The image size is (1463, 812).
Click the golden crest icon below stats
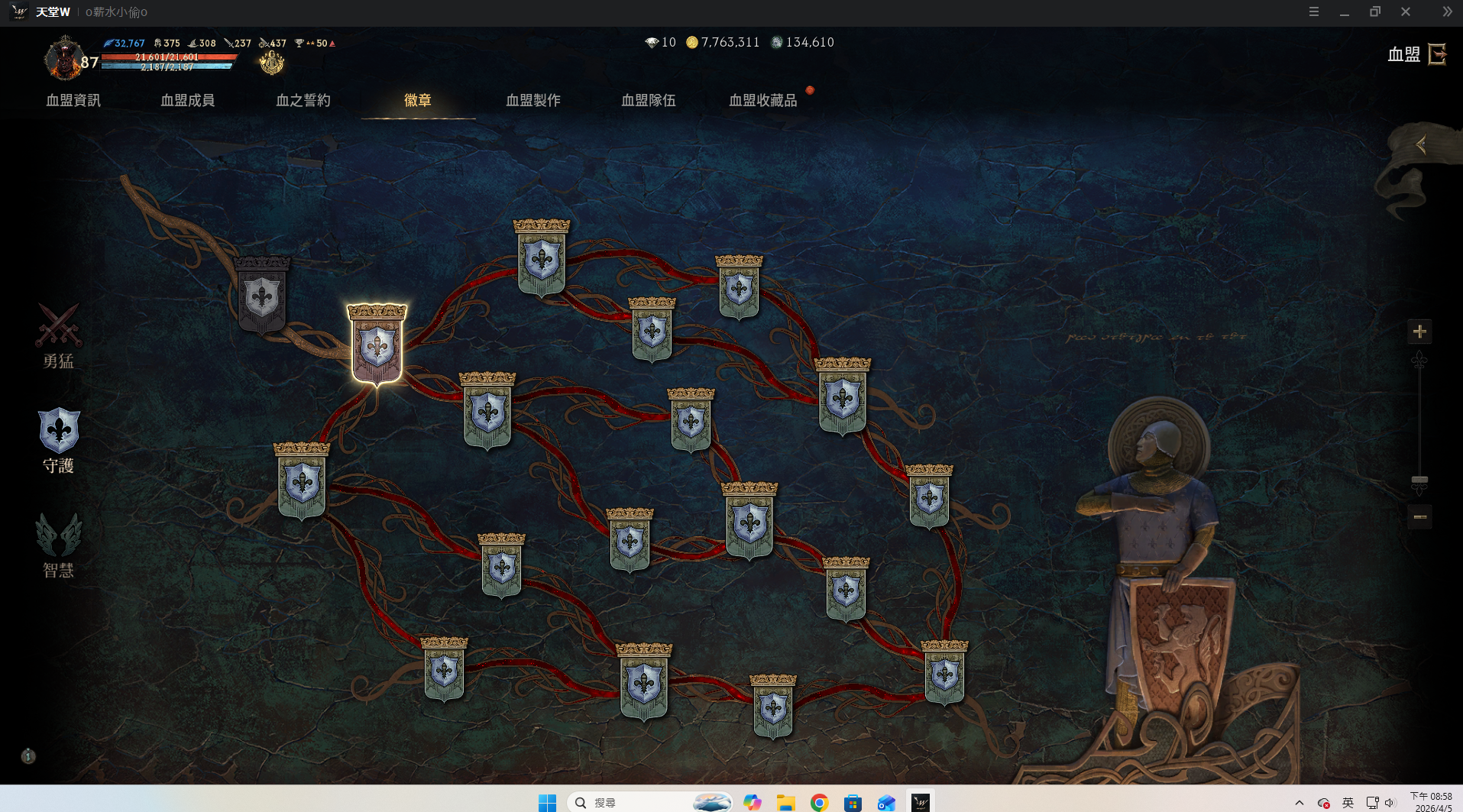[x=271, y=63]
